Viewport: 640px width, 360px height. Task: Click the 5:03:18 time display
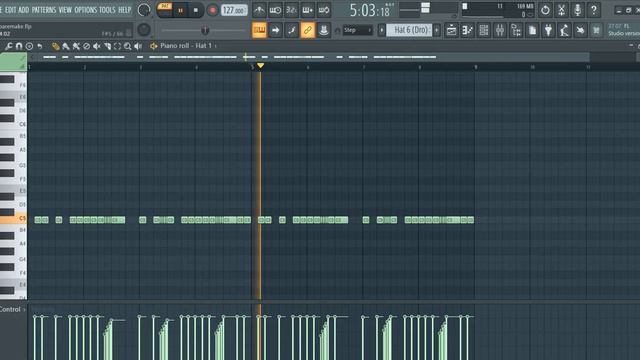(x=370, y=10)
